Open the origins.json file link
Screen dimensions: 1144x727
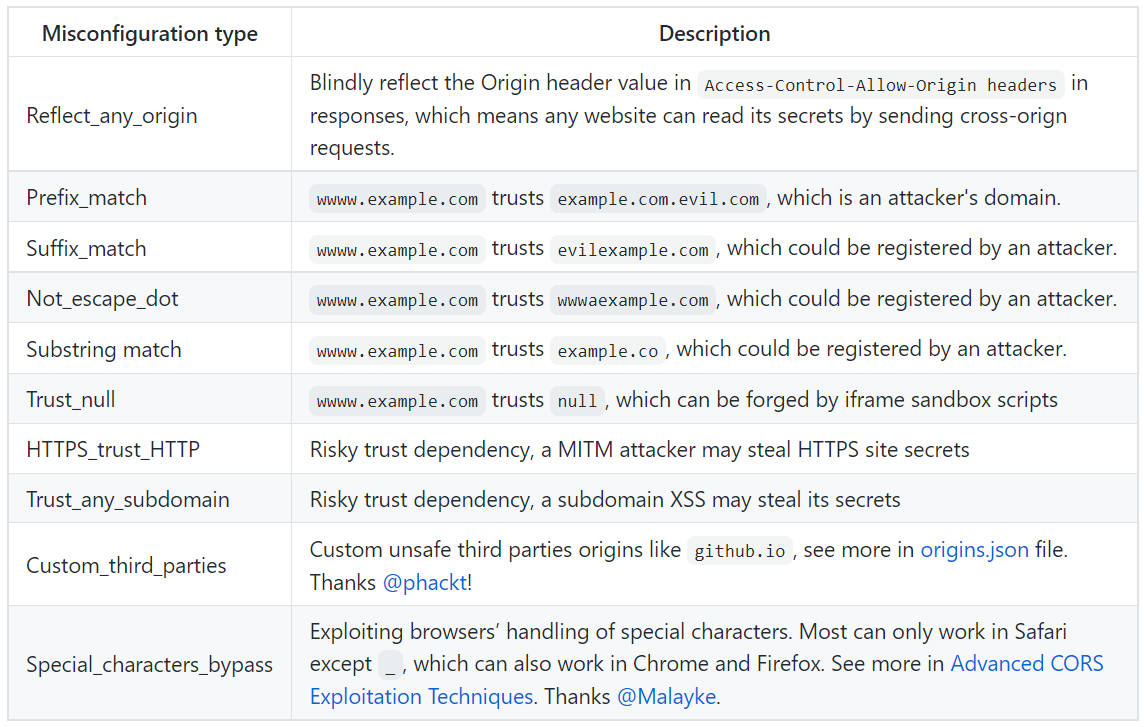(974, 549)
